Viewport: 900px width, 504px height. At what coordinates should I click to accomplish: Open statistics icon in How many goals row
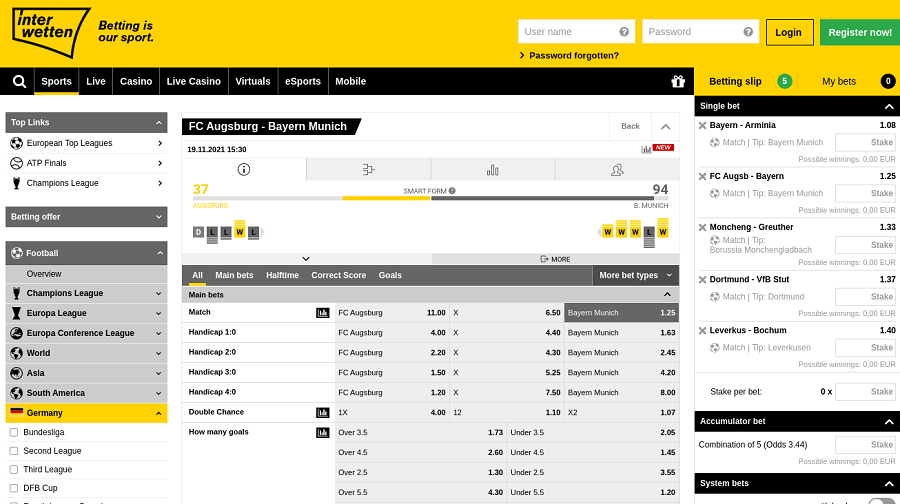(x=323, y=433)
